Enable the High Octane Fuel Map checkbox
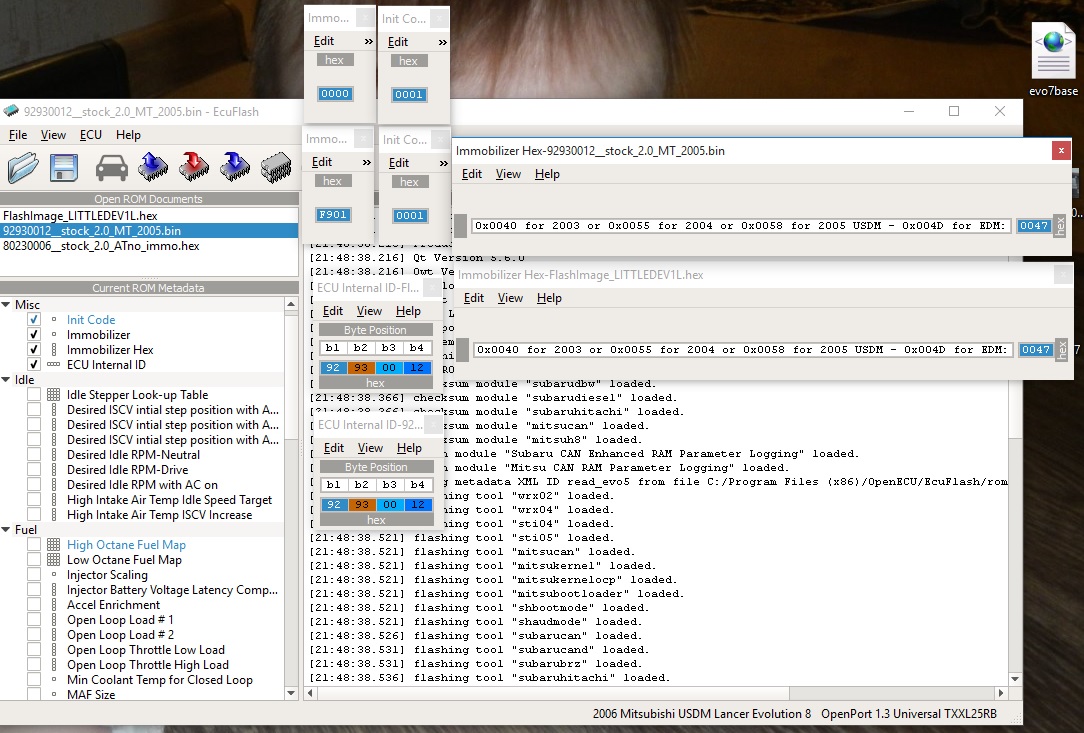 34,545
